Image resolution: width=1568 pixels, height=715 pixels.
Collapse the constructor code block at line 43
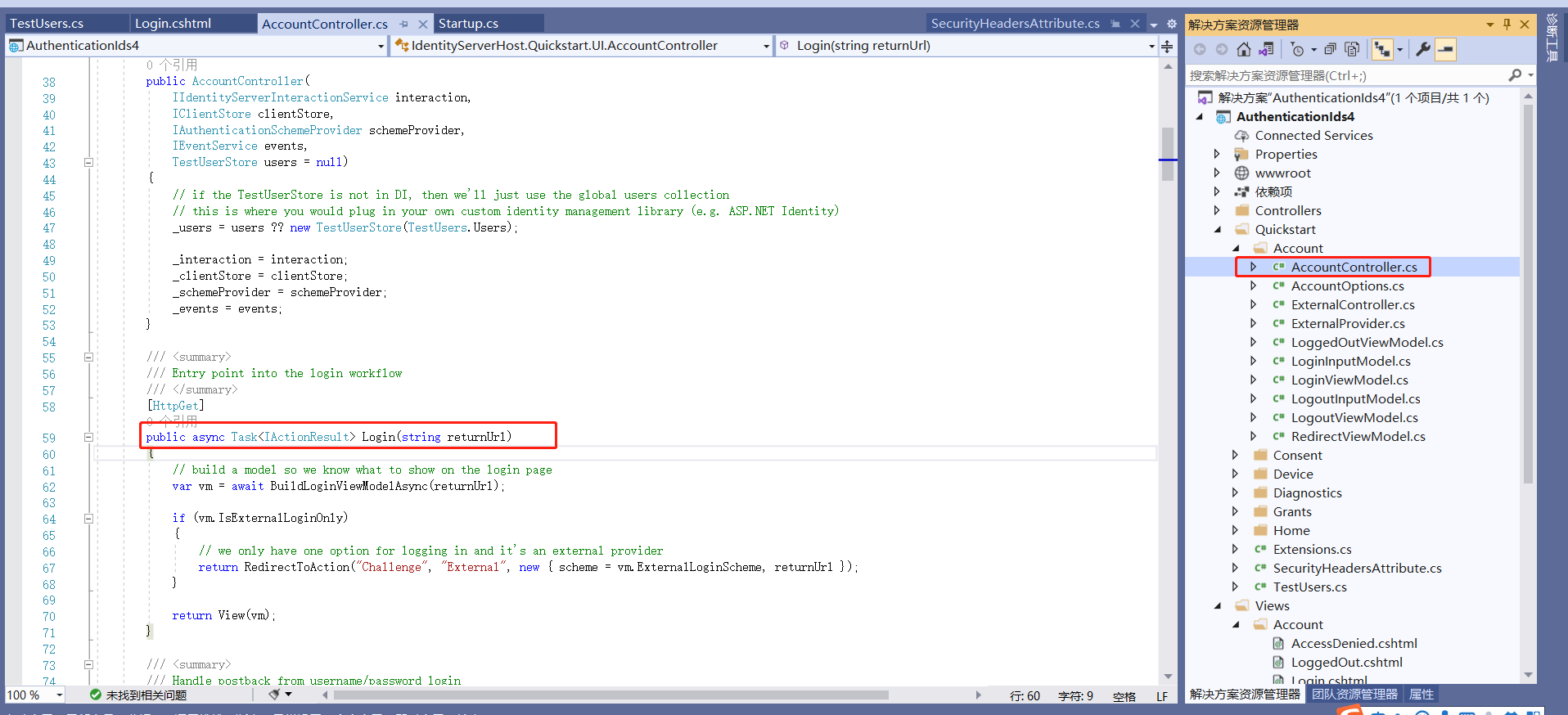tap(88, 162)
